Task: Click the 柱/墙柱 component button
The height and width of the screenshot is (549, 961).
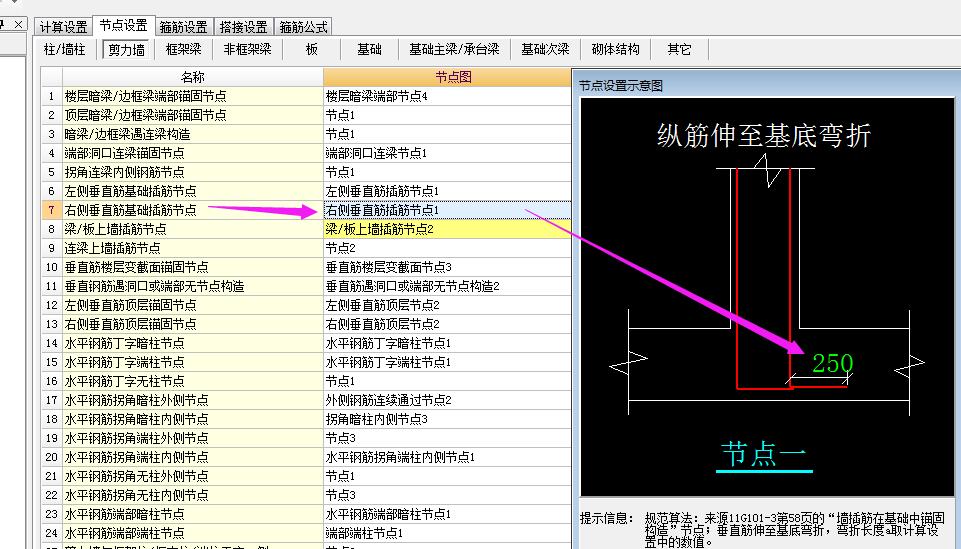Action: click(64, 49)
